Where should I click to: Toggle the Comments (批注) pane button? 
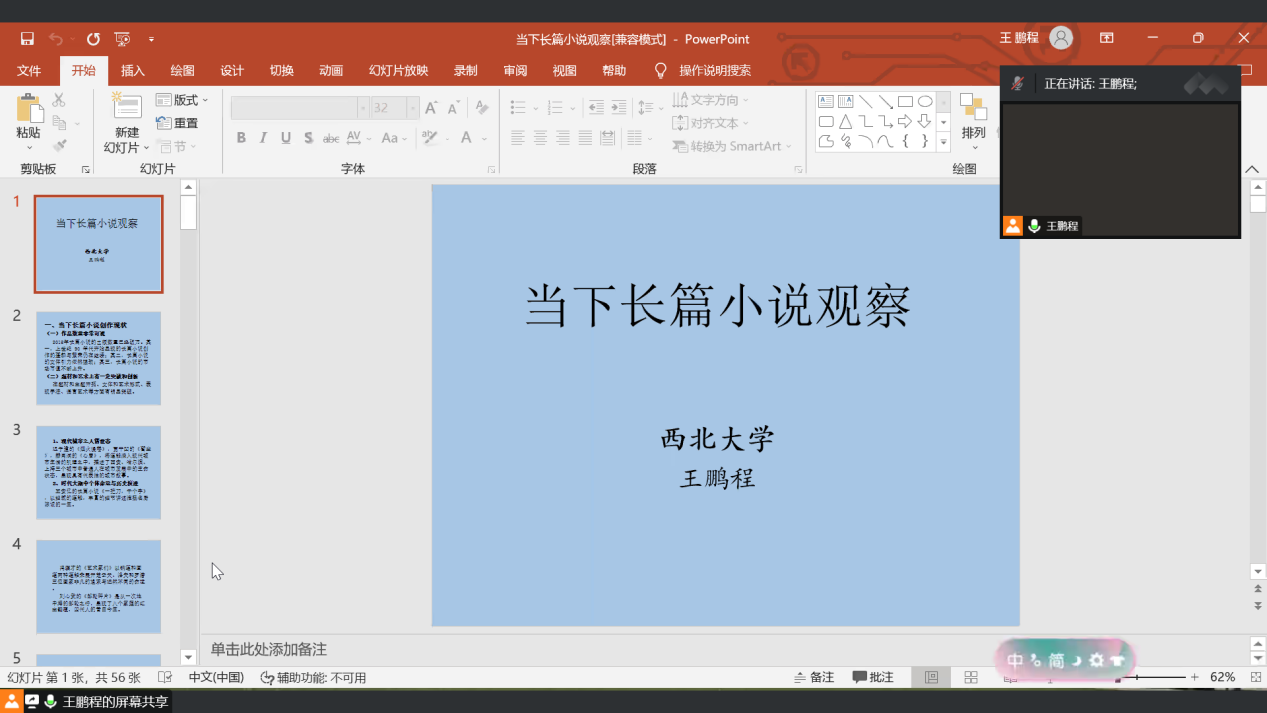coord(873,677)
